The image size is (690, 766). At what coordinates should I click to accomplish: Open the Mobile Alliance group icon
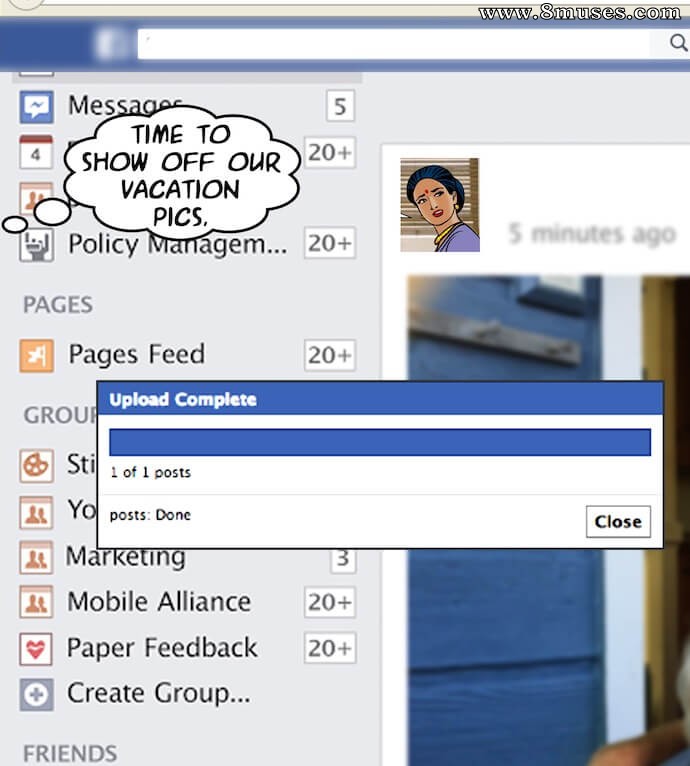(x=36, y=602)
